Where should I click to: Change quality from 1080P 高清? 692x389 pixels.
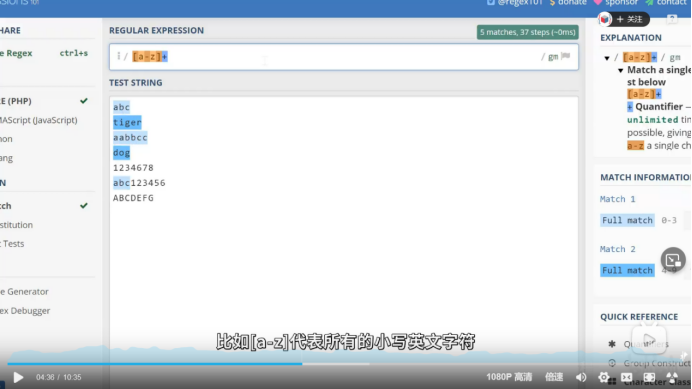click(509, 377)
